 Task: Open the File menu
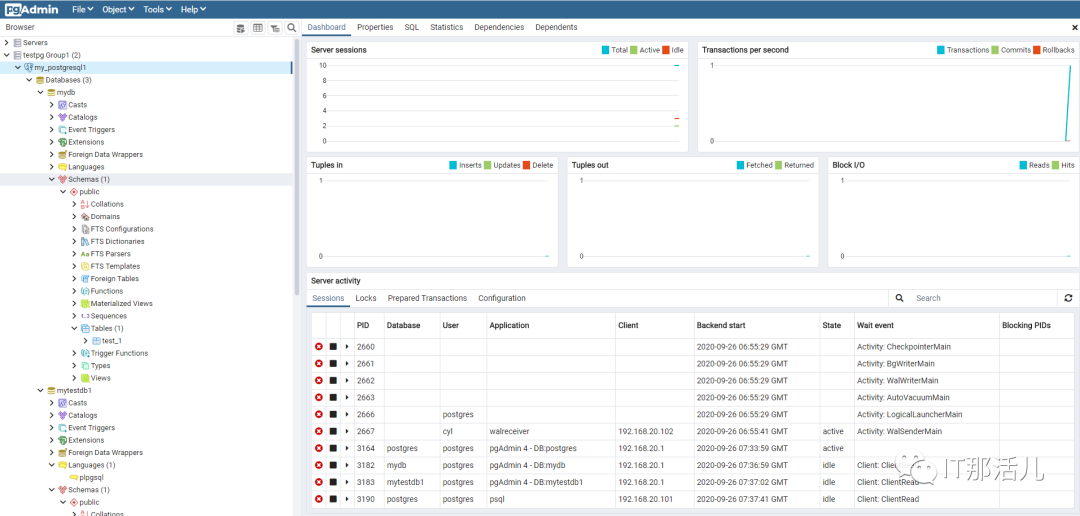(82, 9)
